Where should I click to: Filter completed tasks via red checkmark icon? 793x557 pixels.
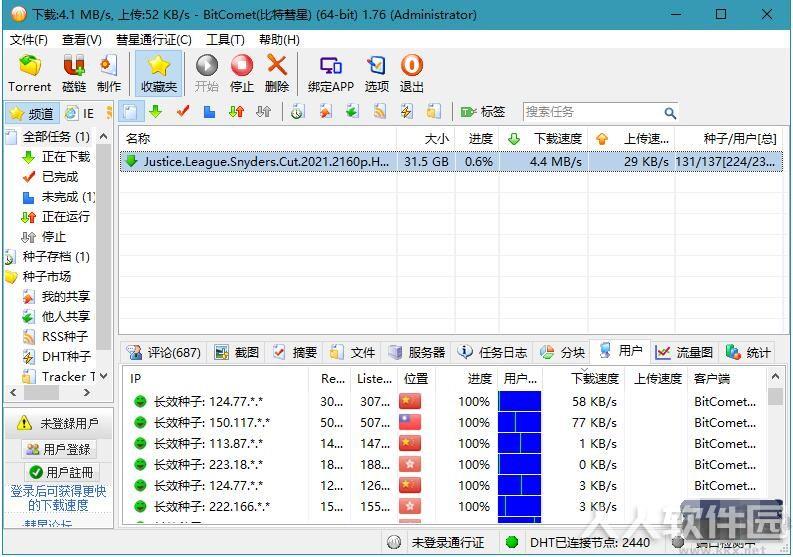[x=183, y=112]
